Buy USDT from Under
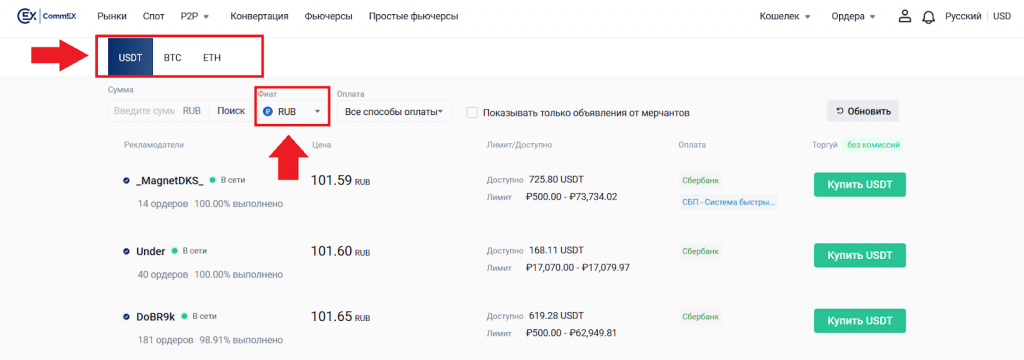1024x360 pixels. [x=860, y=255]
